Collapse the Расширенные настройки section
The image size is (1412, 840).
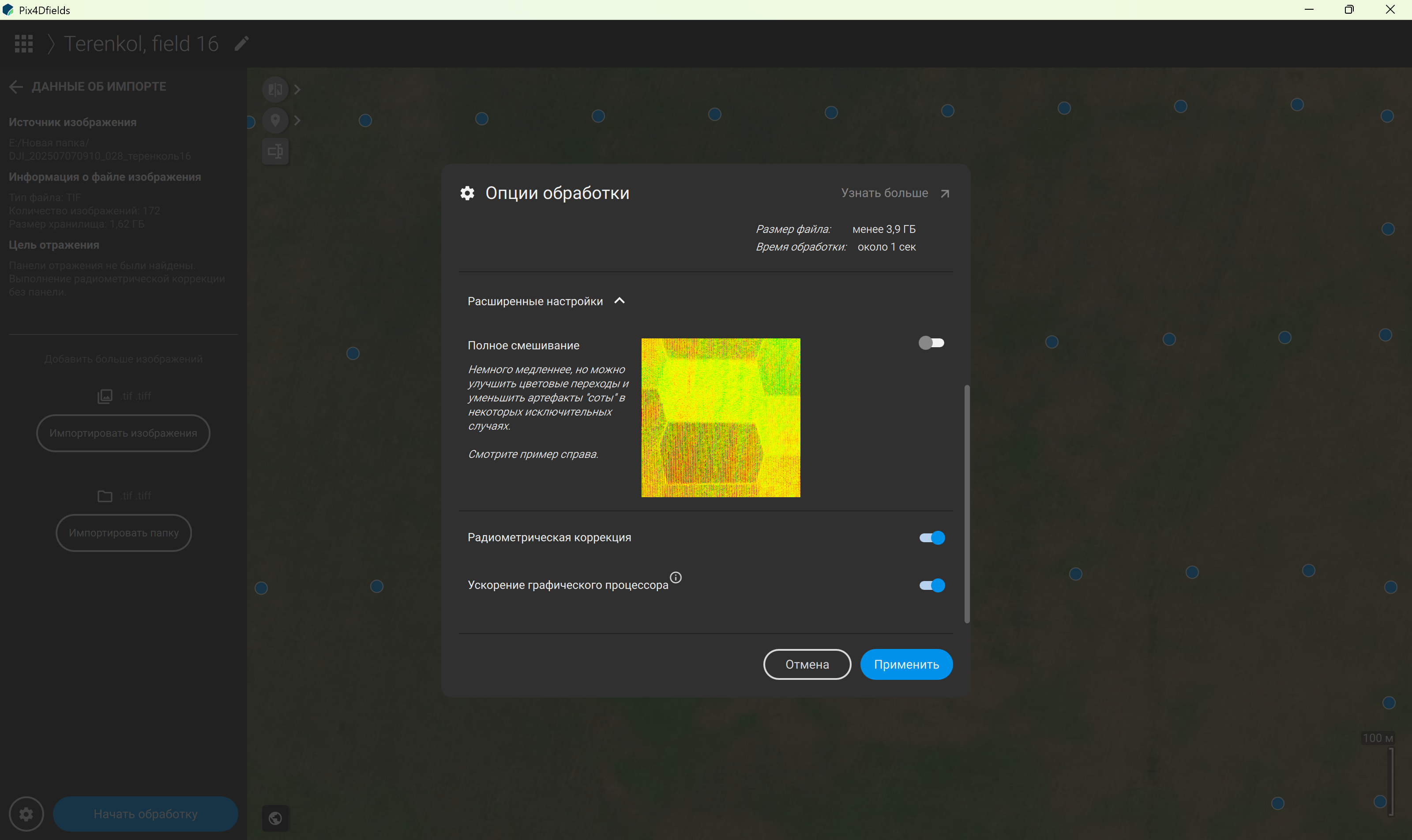[620, 301]
